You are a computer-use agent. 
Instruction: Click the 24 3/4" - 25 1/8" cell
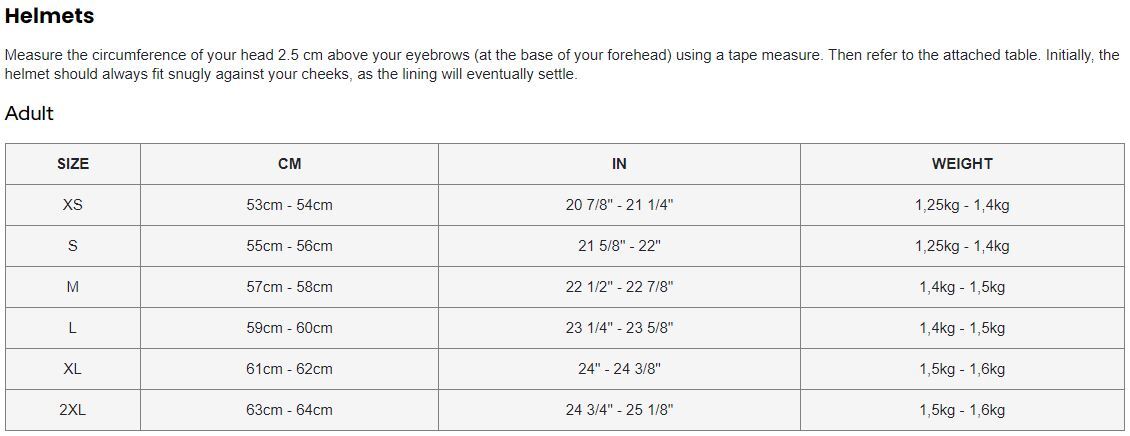619,410
